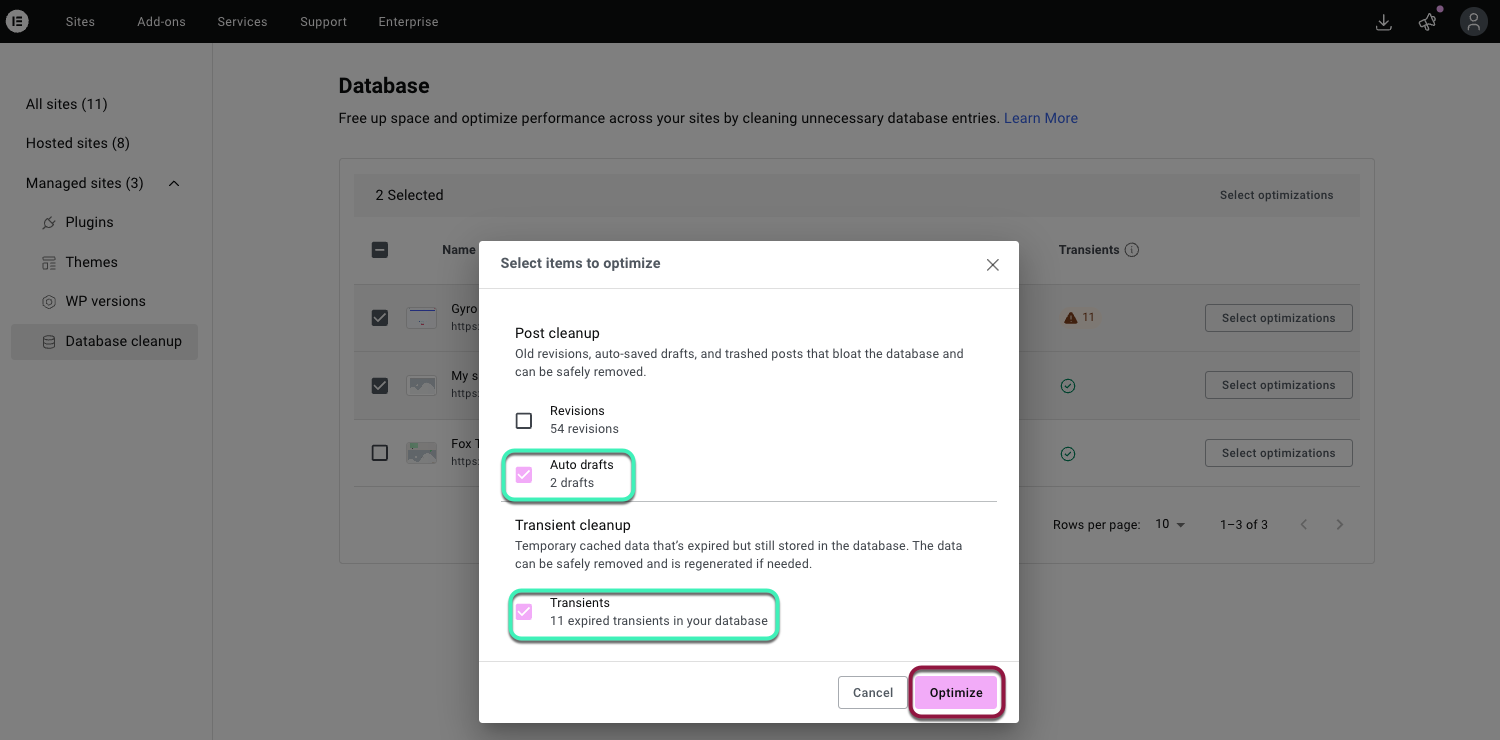The width and height of the screenshot is (1500, 740).
Task: Click the Database cleanup sidebar icon
Action: (49, 342)
